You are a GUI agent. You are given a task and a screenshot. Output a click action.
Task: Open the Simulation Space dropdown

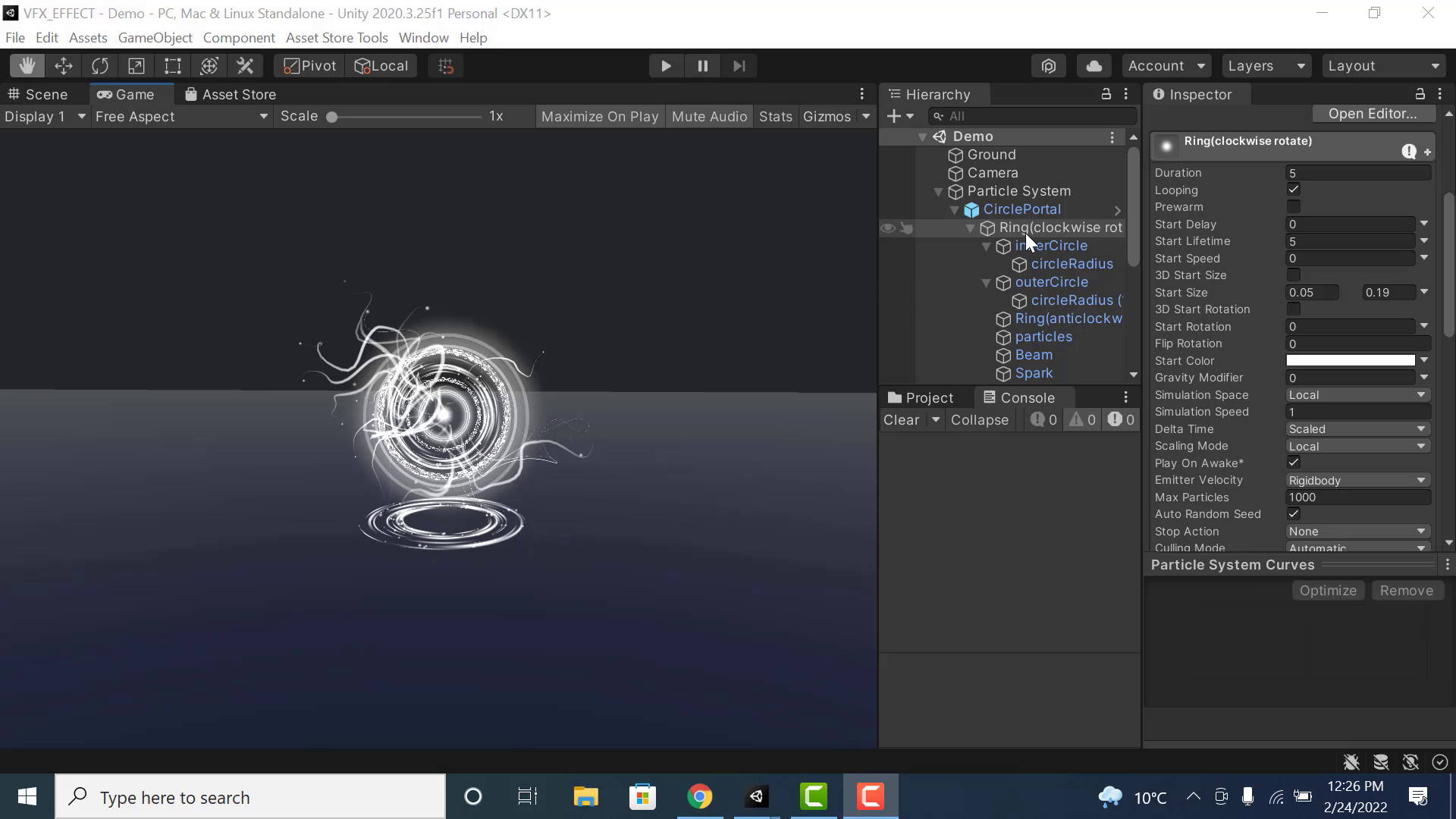click(1357, 395)
